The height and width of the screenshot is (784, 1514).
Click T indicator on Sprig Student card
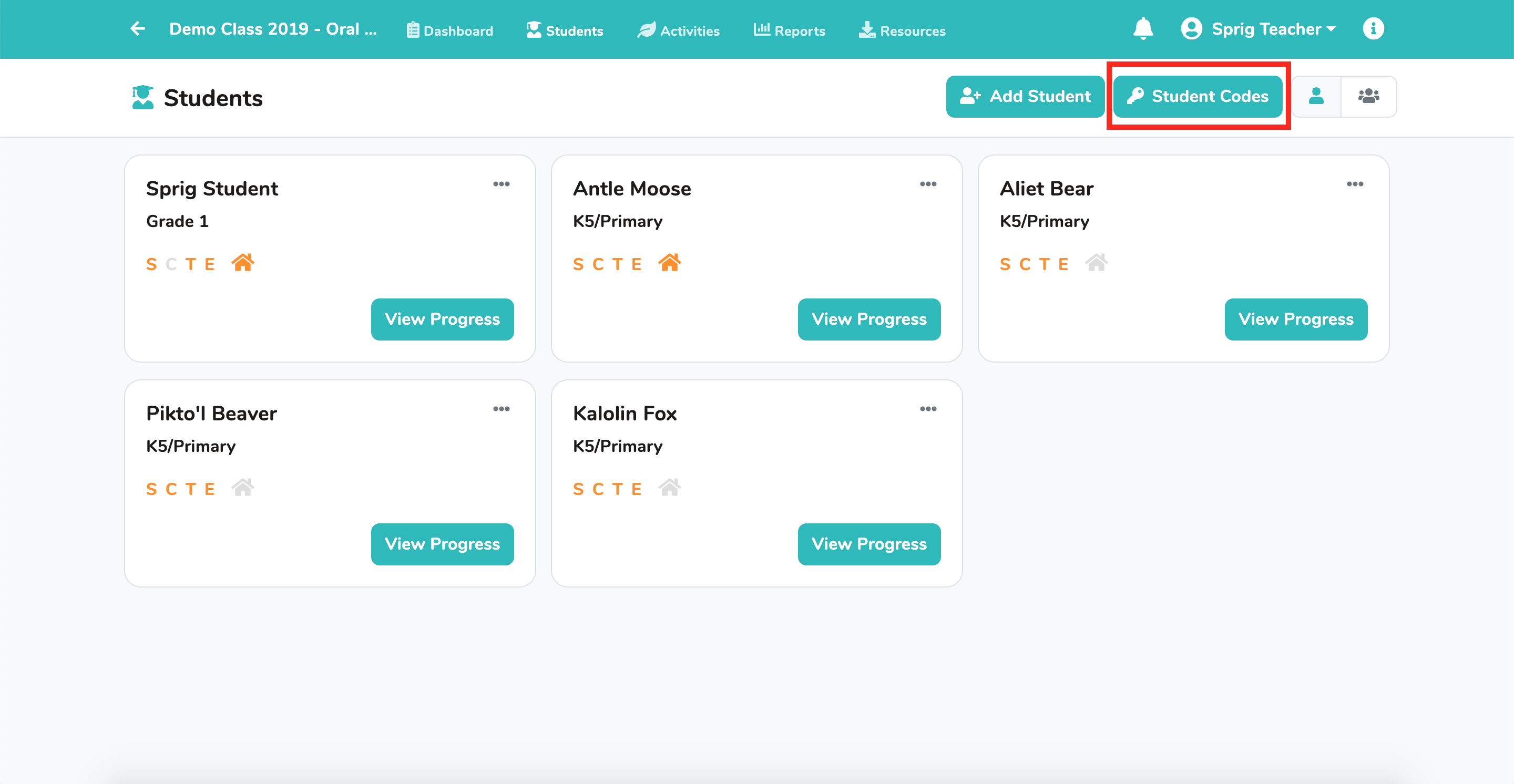tap(190, 264)
